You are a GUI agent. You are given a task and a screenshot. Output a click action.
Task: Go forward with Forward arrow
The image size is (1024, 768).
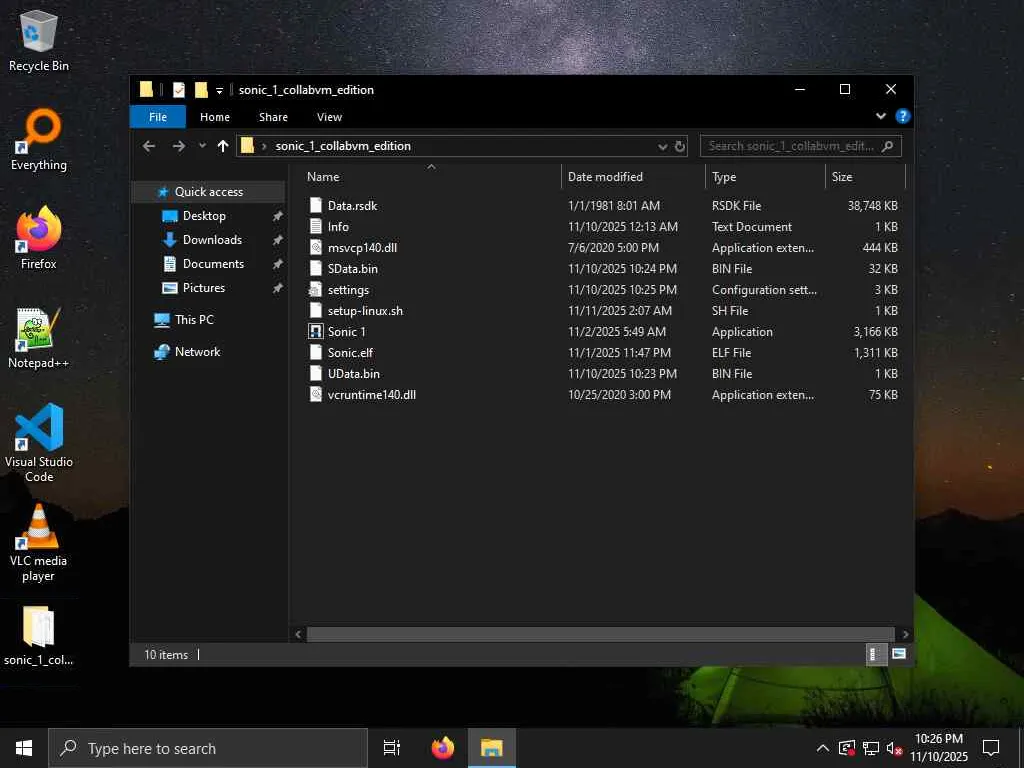[178, 146]
